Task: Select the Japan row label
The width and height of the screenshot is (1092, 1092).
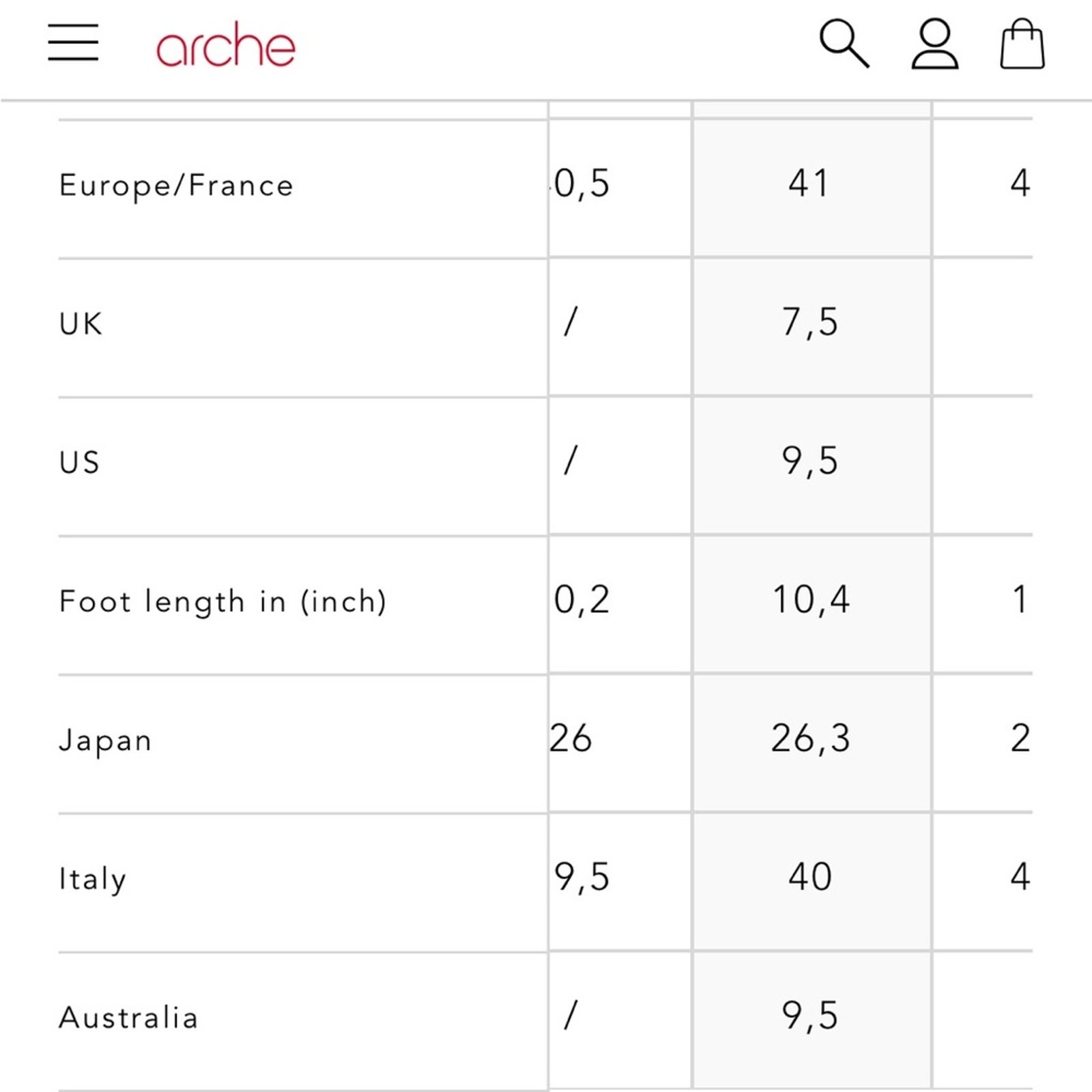Action: [x=105, y=741]
